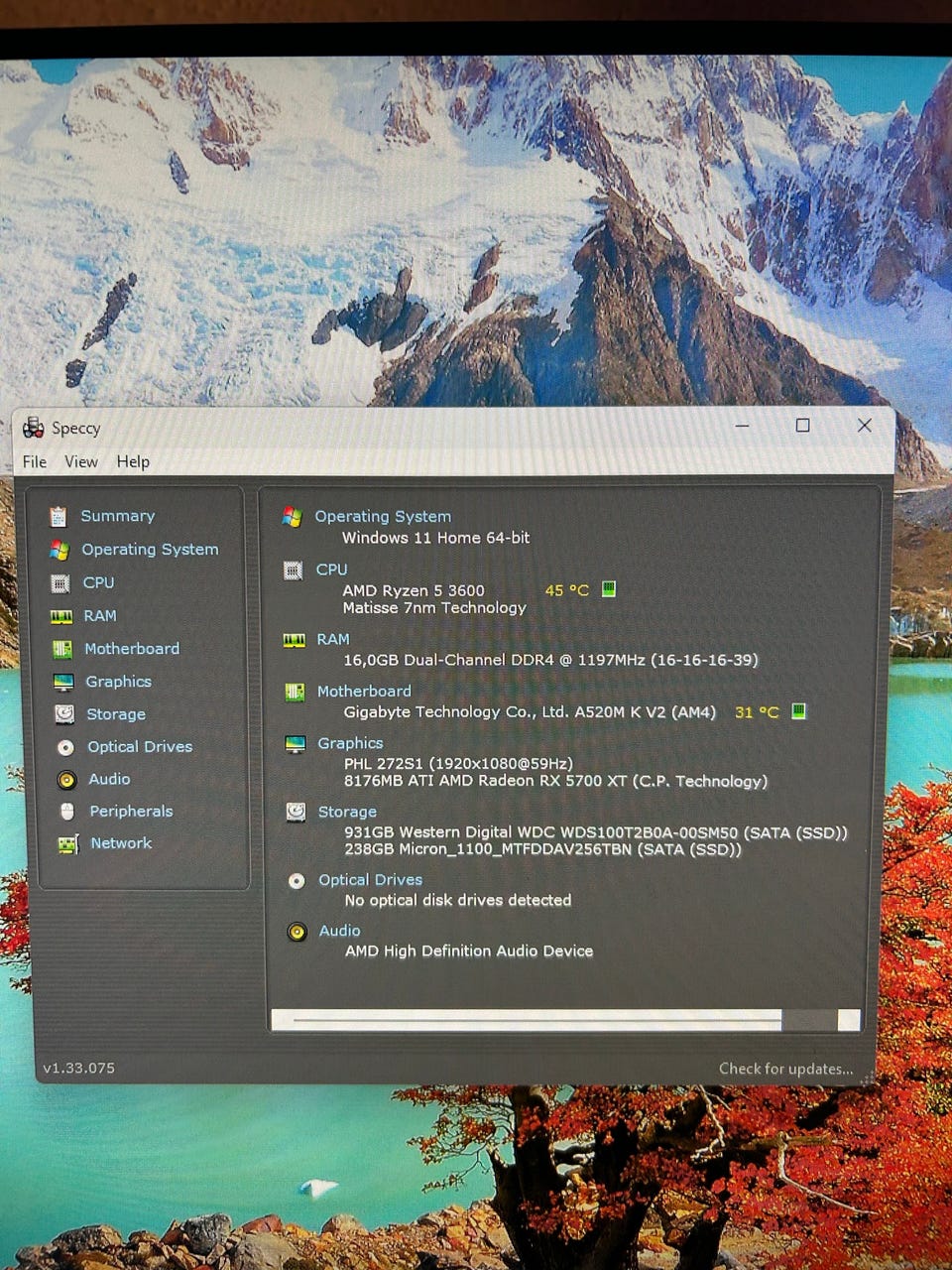The image size is (952, 1270).
Task: Click the Radeon RX 5700 XT line
Action: pos(555,781)
